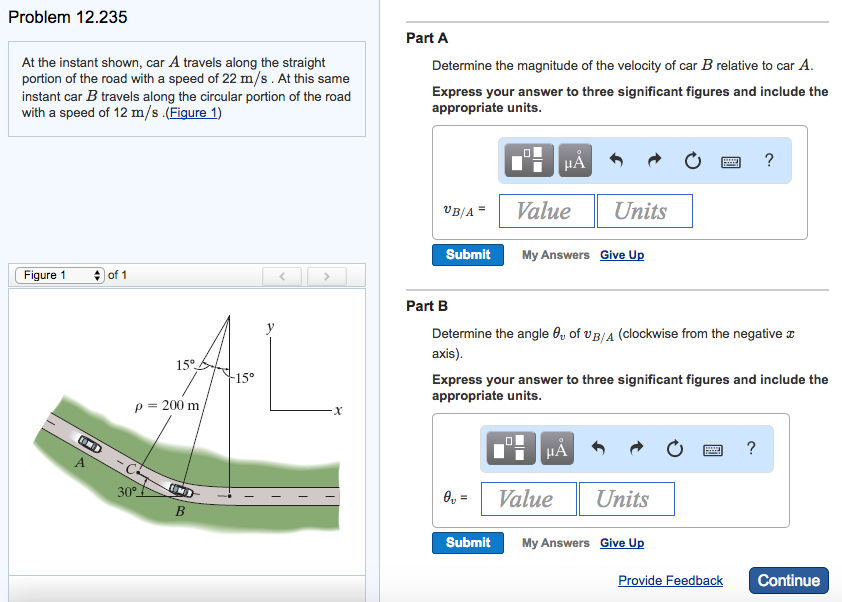Image resolution: width=842 pixels, height=602 pixels.
Task: Show keyboard shortcuts for Part B
Action: click(x=713, y=448)
